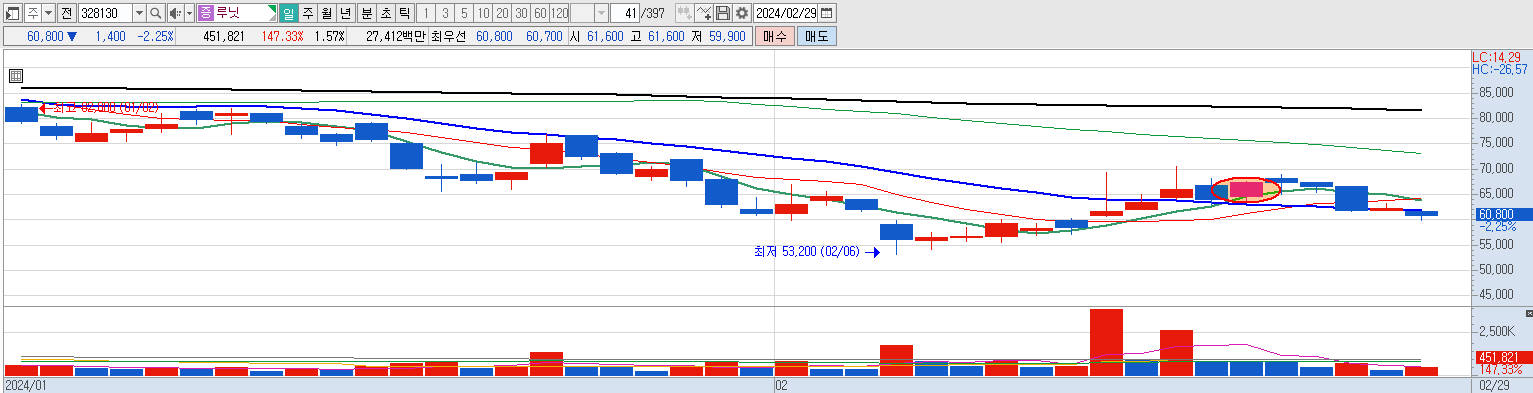Select the 주 weekly chart period
Screen dimensions: 1533x393
[307, 13]
